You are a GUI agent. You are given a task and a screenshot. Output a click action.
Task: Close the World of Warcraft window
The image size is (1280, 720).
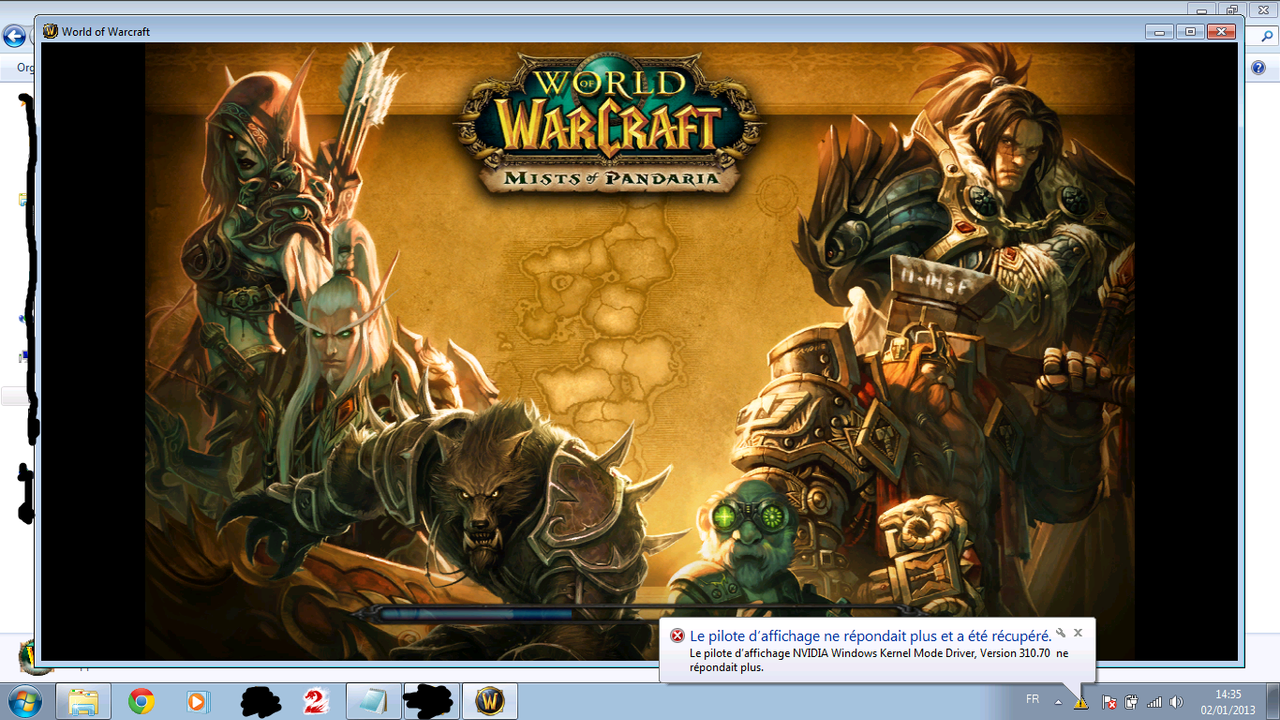1221,31
